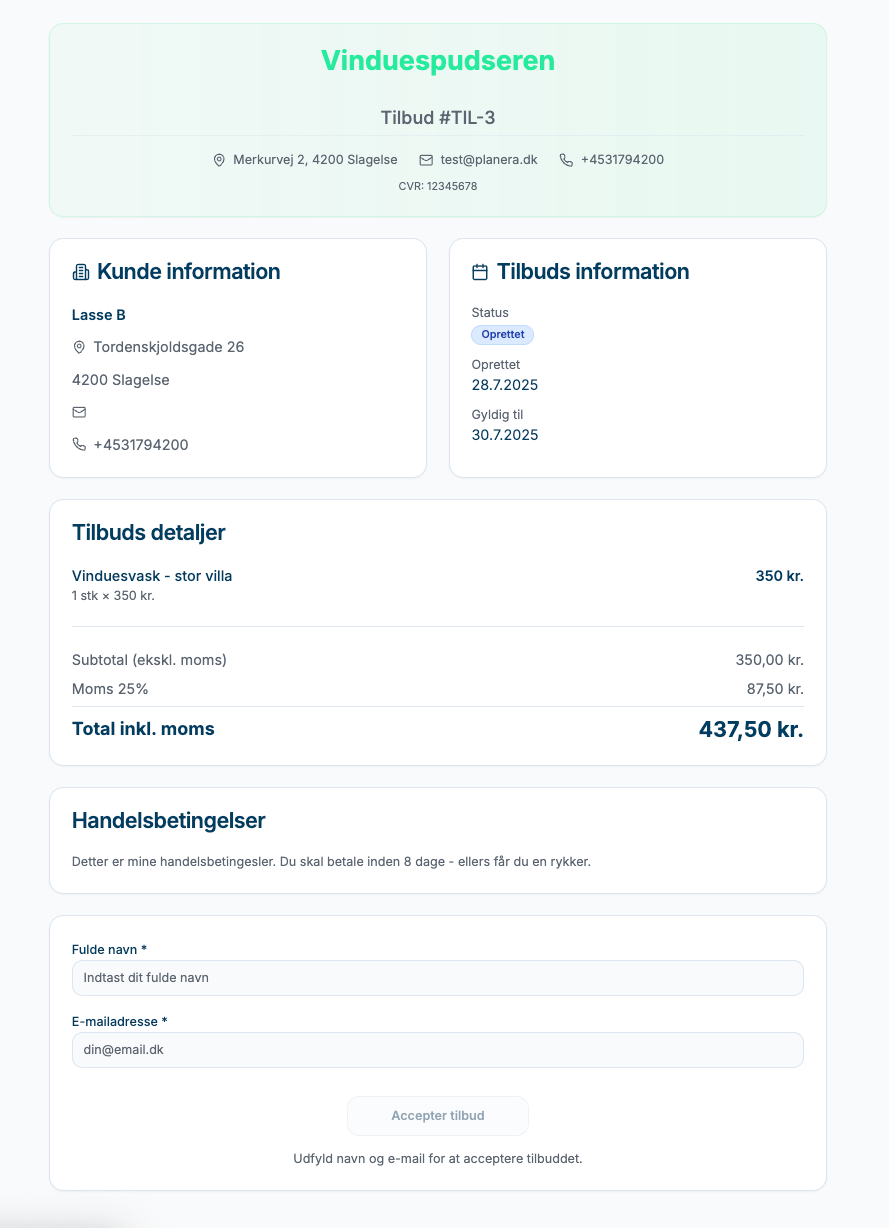Click the map pin icon beside Merkurvej 2
Image resolution: width=889 pixels, height=1228 pixels.
click(219, 160)
